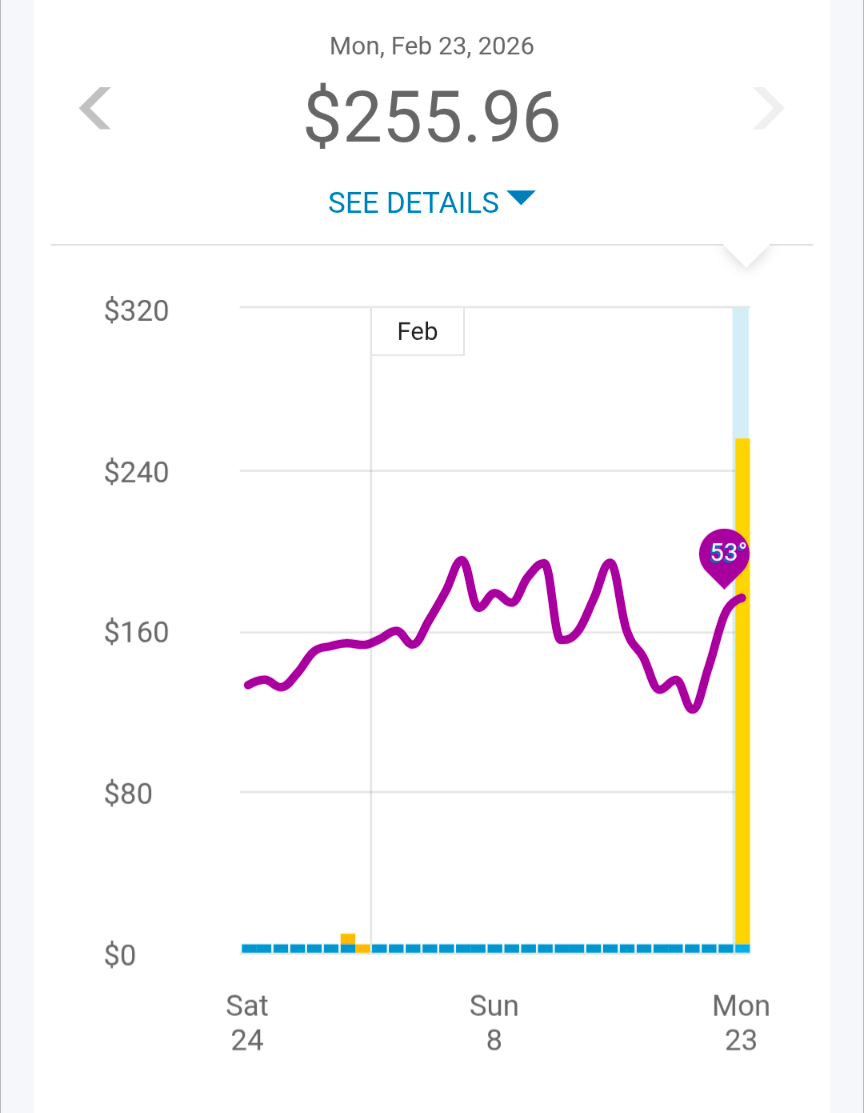Click the $320 y-axis label
864x1113 pixels.
point(136,311)
